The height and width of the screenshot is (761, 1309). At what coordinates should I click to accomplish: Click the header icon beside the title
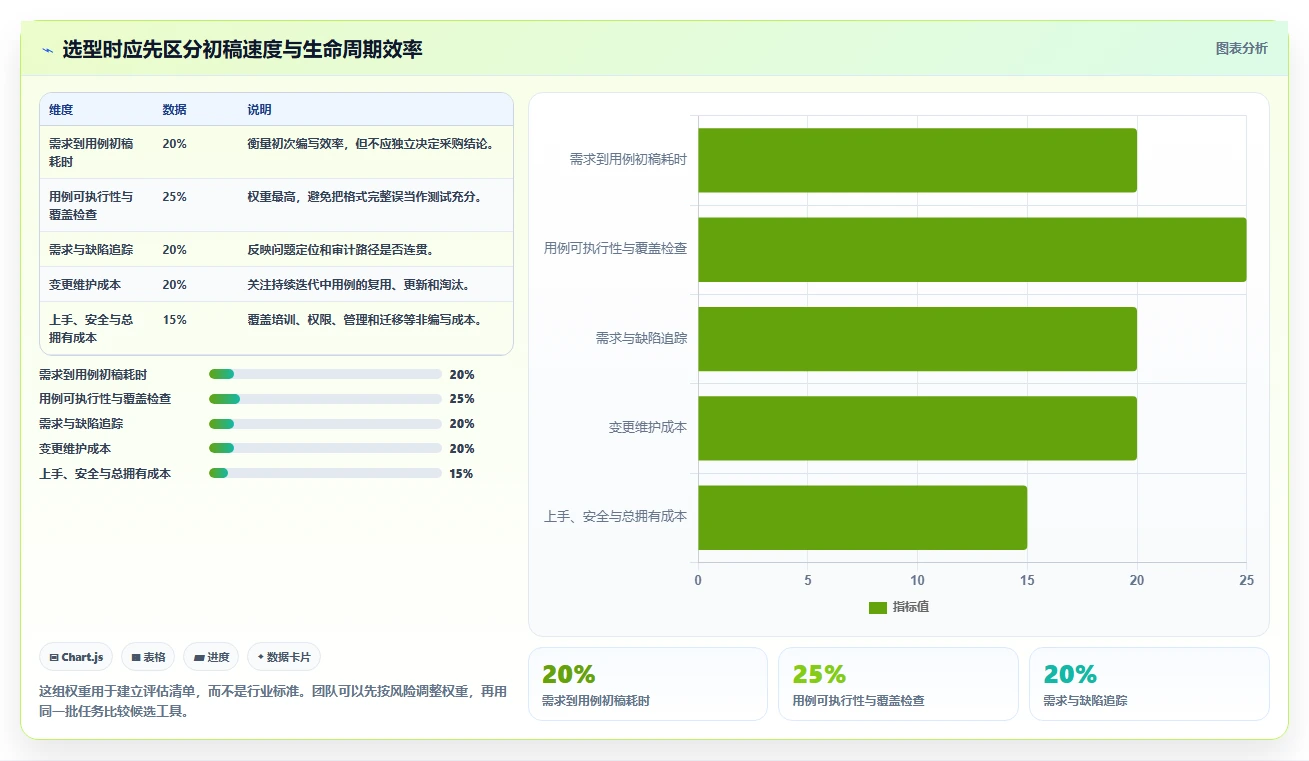[x=47, y=49]
